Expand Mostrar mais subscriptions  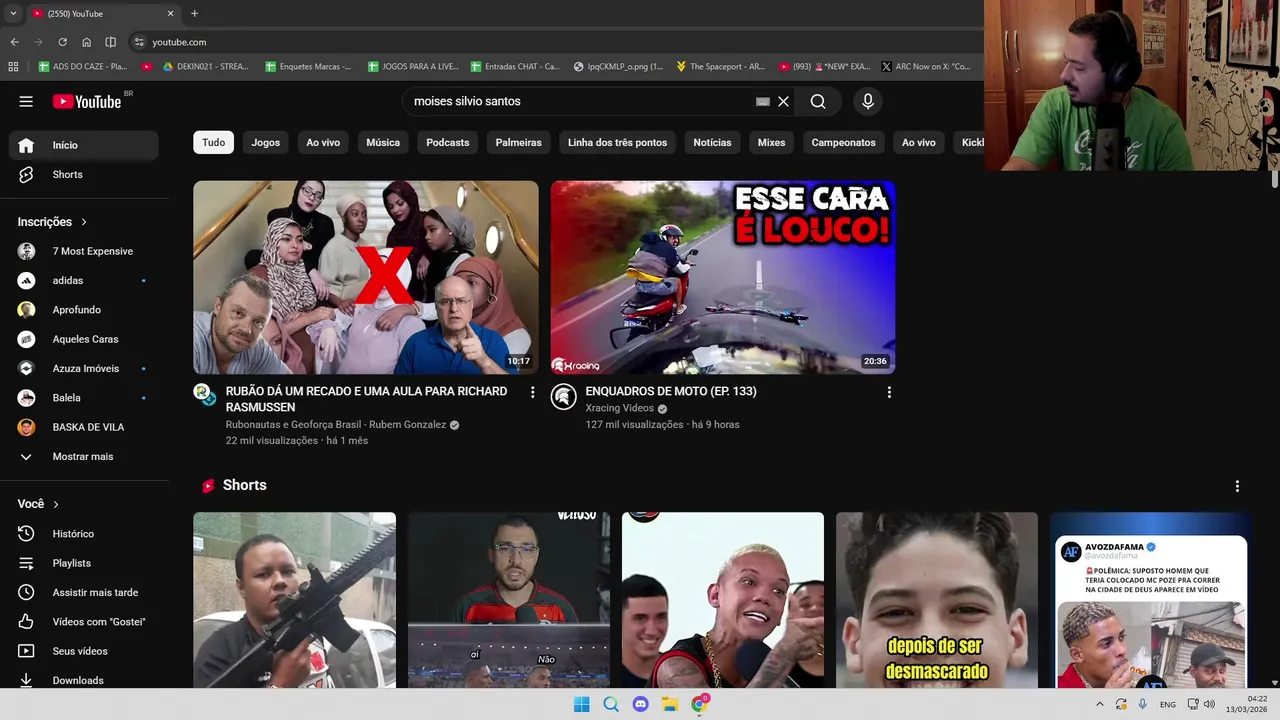click(84, 456)
